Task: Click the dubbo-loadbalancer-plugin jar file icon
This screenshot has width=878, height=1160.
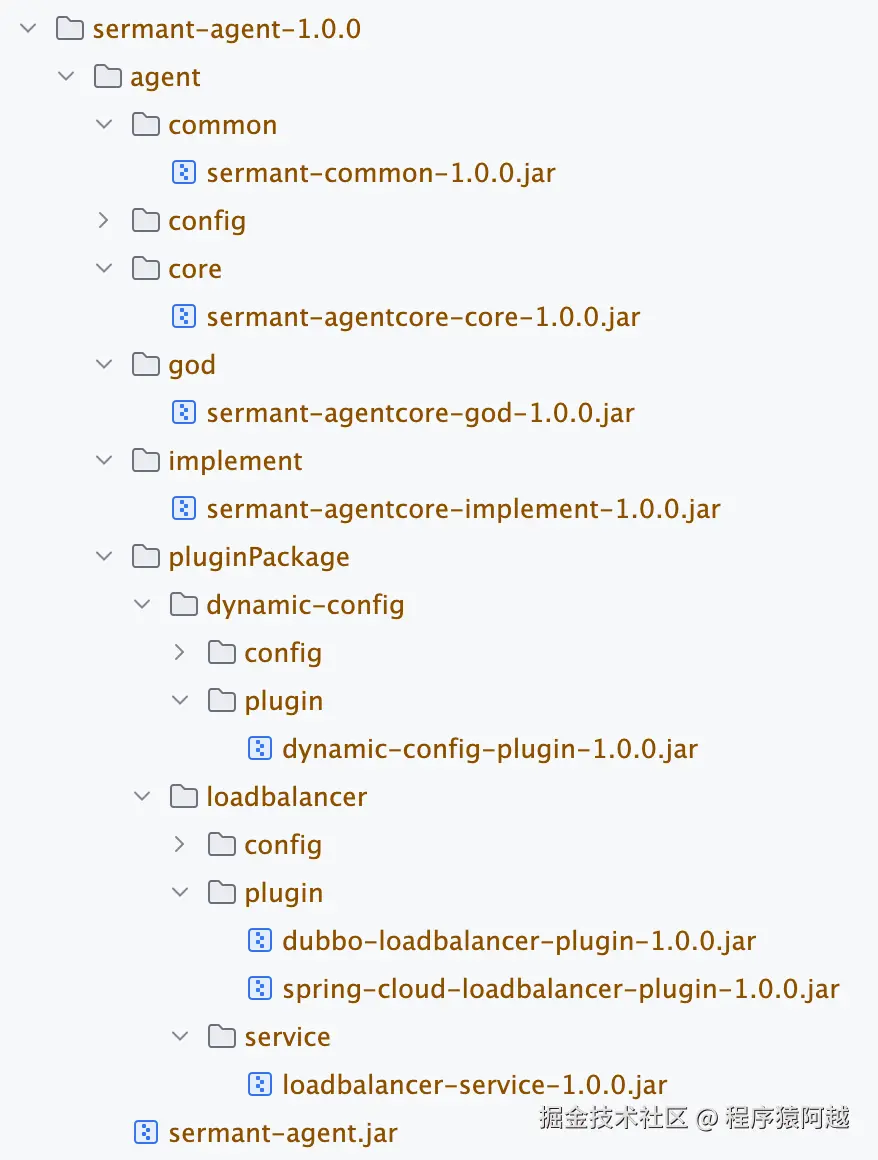Action: pyautogui.click(x=260, y=940)
